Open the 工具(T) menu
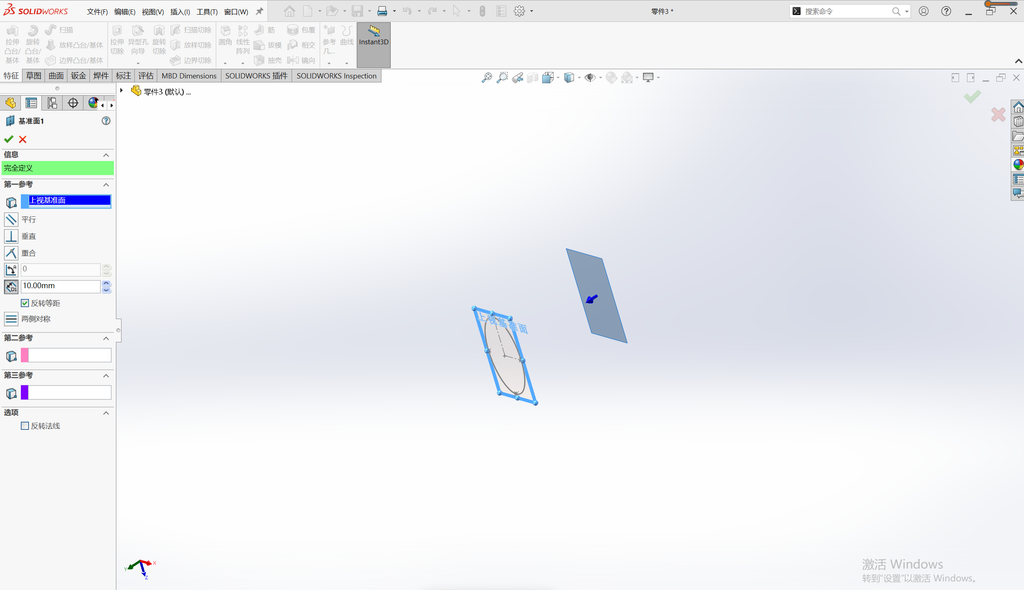Image resolution: width=1024 pixels, height=590 pixels. [207, 12]
